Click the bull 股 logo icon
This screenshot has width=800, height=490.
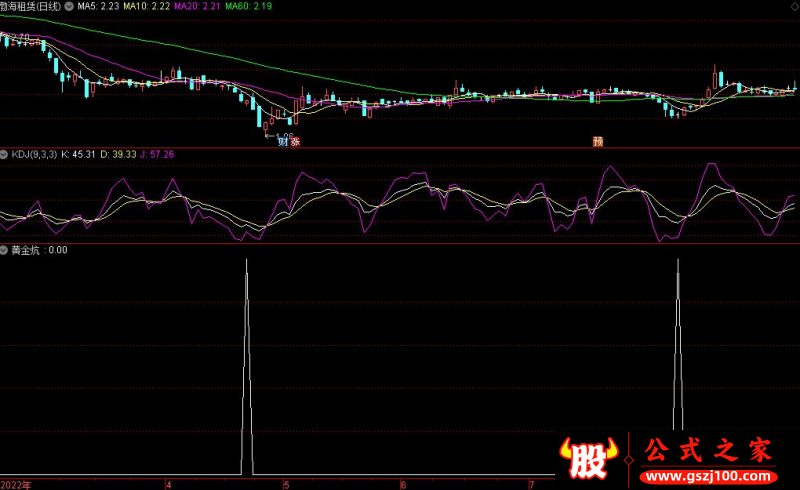(x=588, y=457)
